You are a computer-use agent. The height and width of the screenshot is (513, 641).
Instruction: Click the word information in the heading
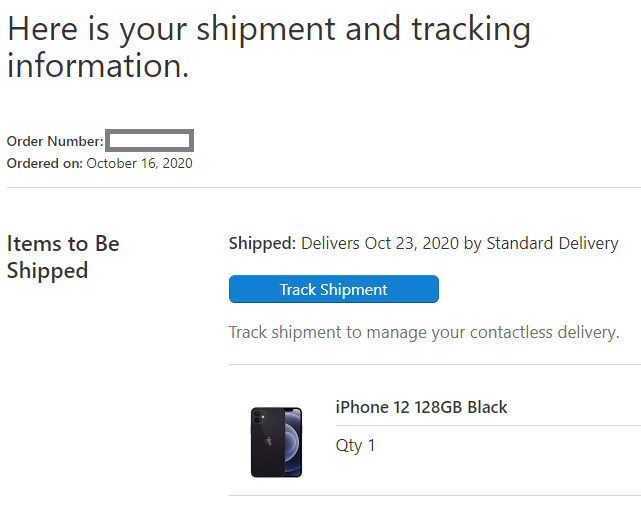point(98,66)
